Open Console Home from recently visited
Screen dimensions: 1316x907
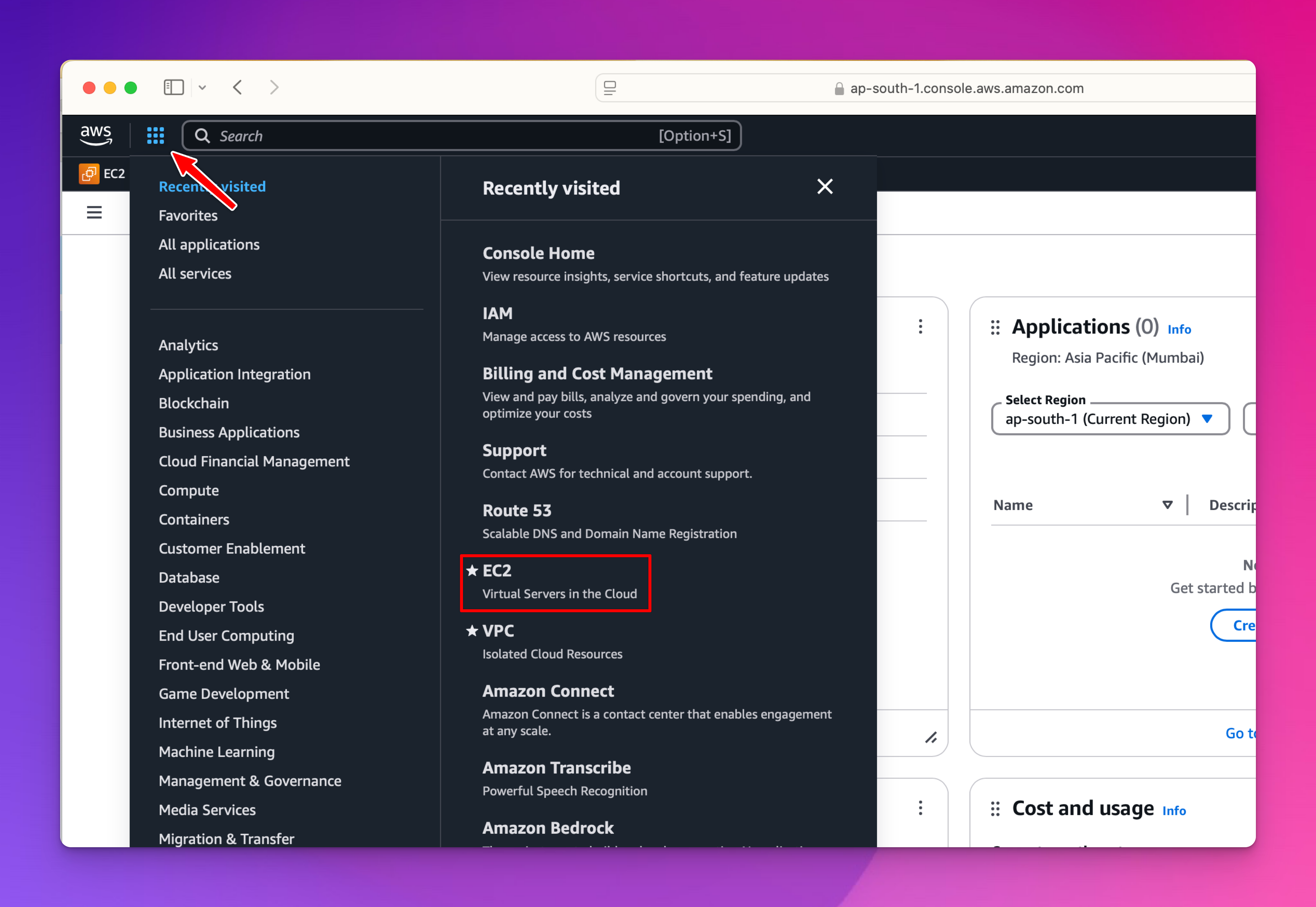538,253
